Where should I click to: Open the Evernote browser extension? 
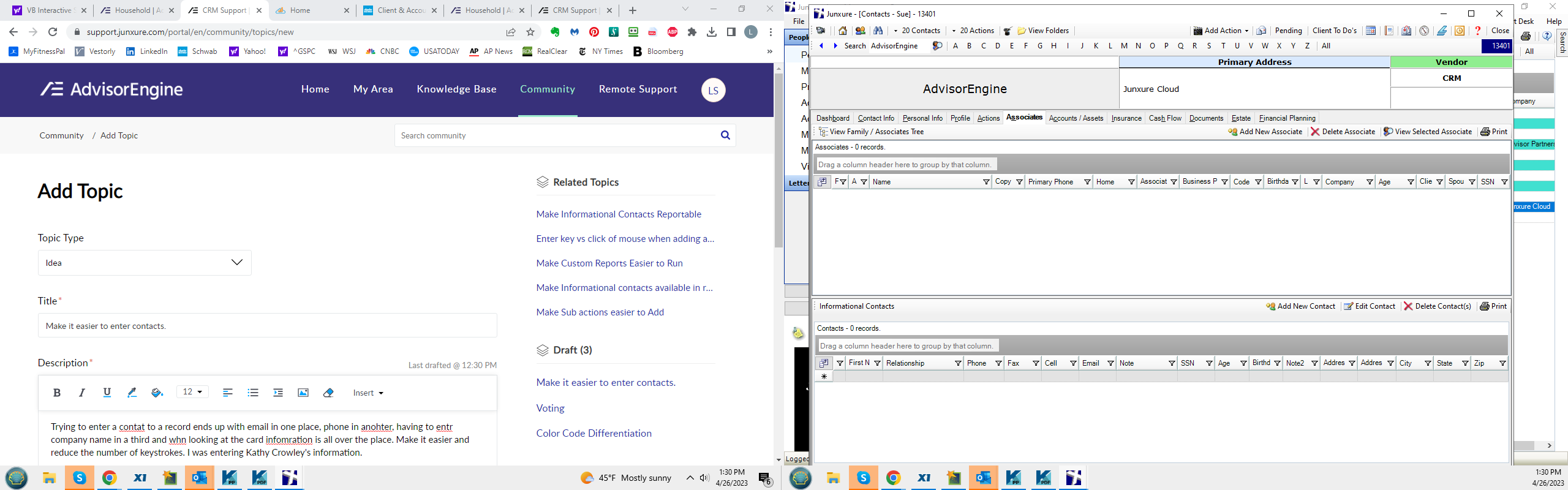click(555, 32)
